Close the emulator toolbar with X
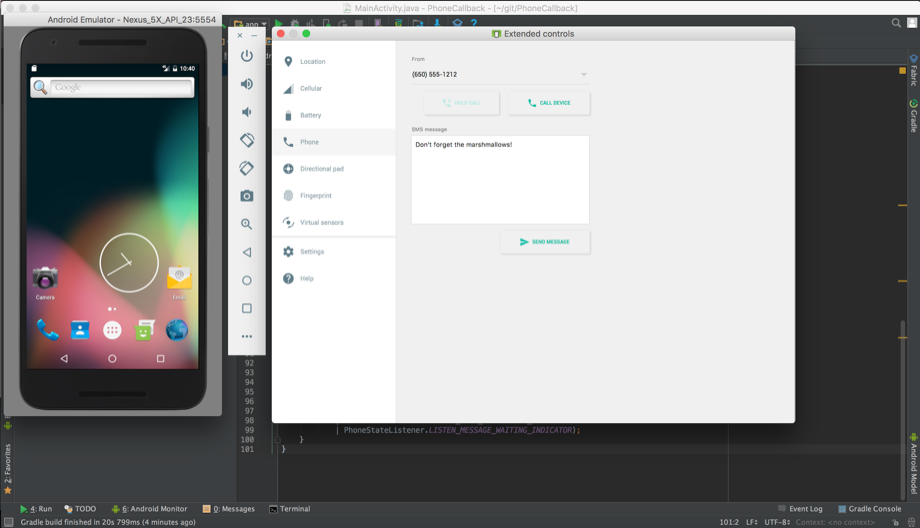 (x=240, y=35)
